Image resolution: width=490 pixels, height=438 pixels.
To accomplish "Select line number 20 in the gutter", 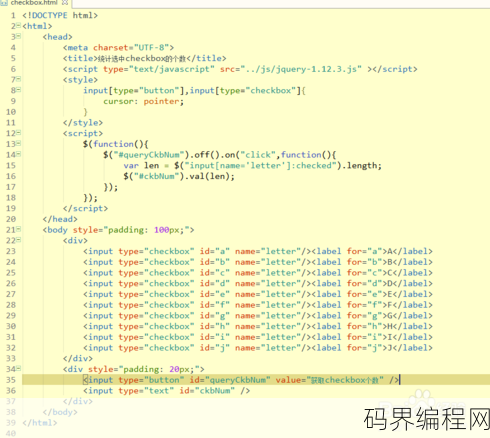I will tap(11, 219).
